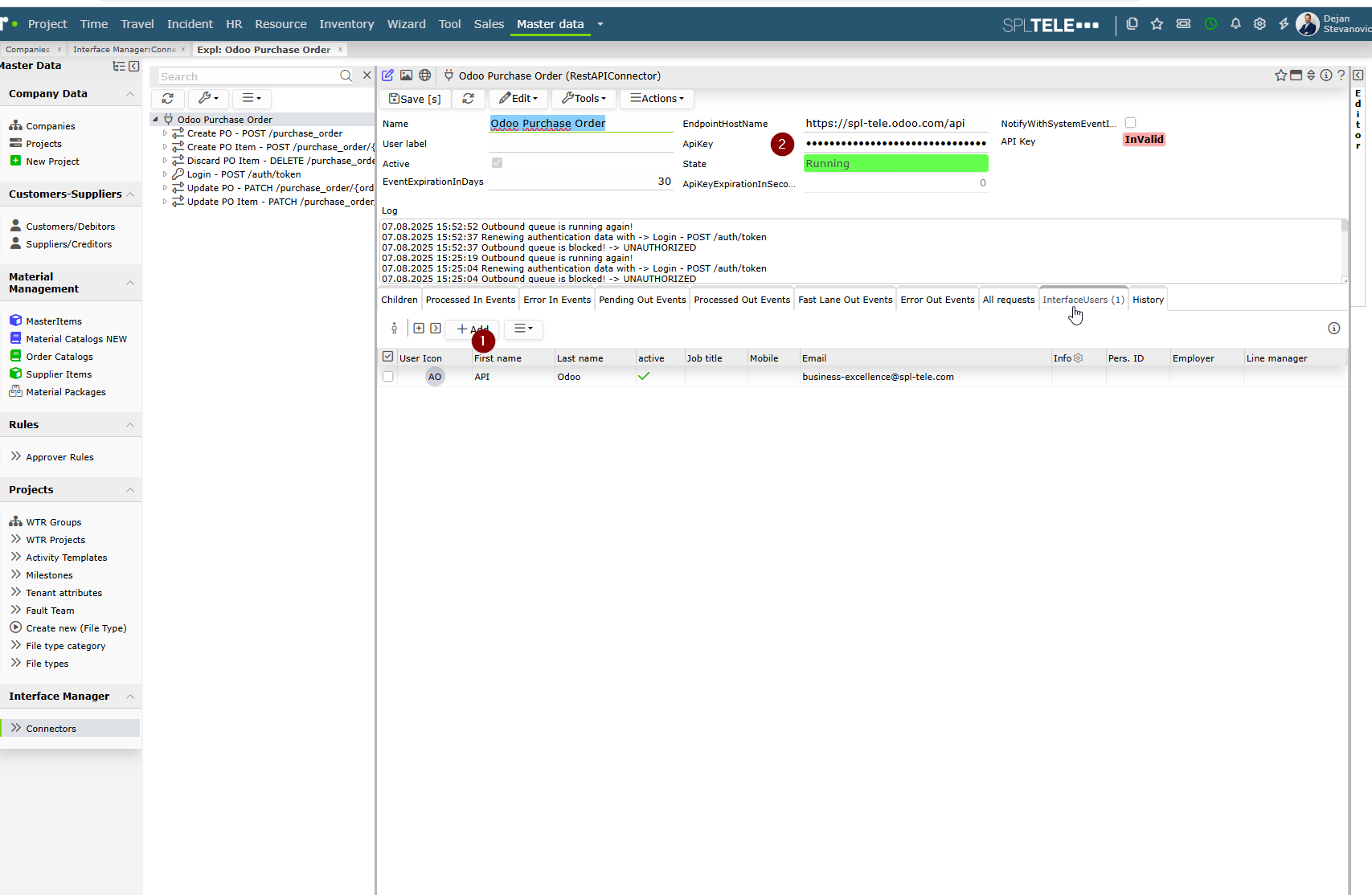Refresh the connector detail form

(x=468, y=98)
